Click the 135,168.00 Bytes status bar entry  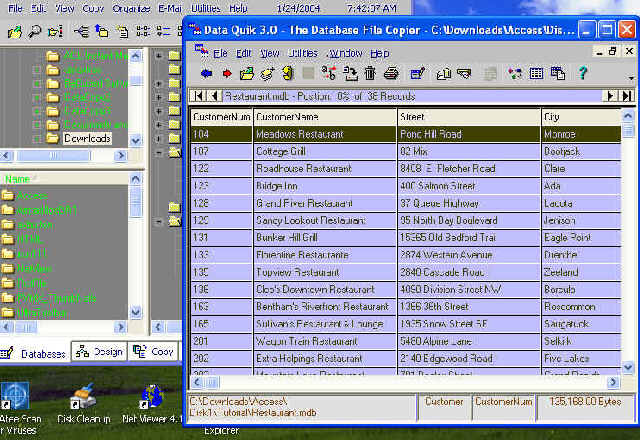(585, 407)
